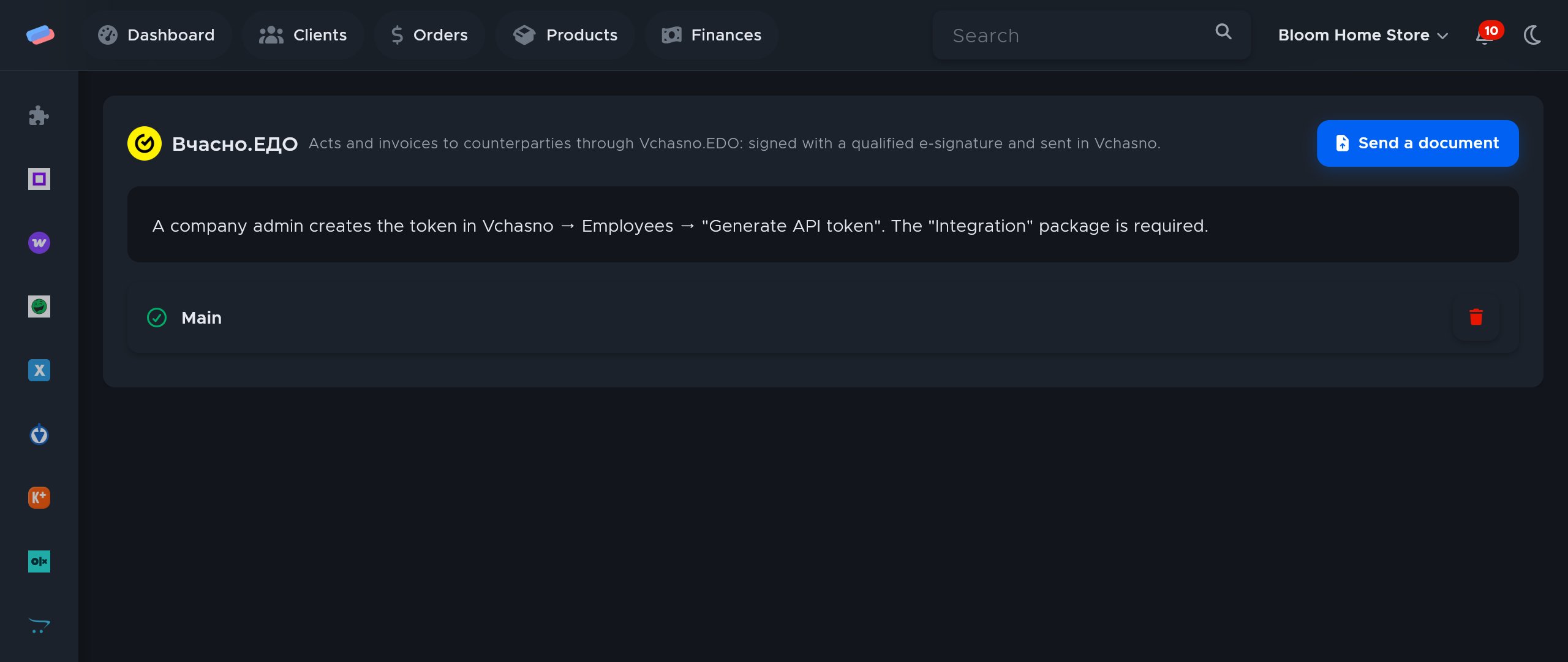Toggle dark mode with the moon icon

tap(1532, 35)
